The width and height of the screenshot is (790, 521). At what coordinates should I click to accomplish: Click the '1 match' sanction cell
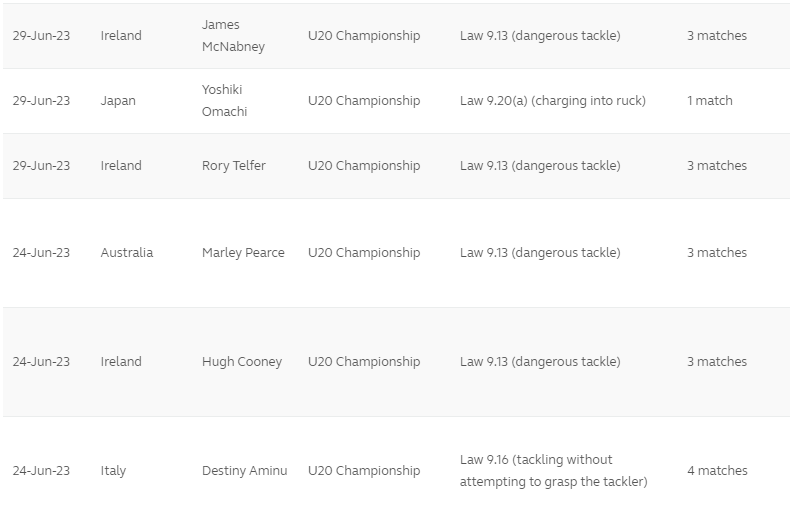coord(710,101)
